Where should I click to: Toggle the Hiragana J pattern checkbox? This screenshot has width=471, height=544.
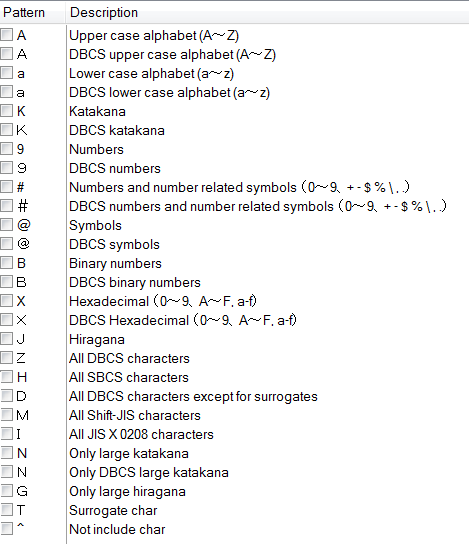[6, 339]
